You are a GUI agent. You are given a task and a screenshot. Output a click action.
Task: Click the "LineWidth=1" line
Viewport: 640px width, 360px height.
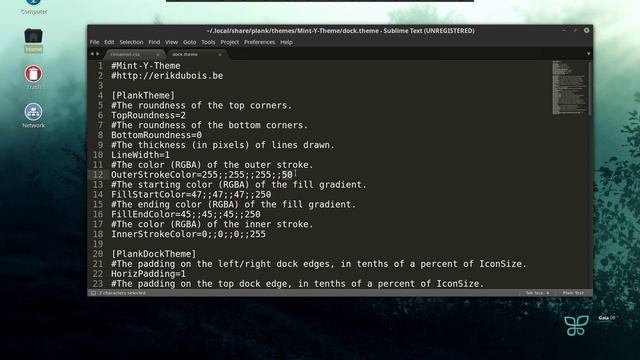(x=140, y=155)
